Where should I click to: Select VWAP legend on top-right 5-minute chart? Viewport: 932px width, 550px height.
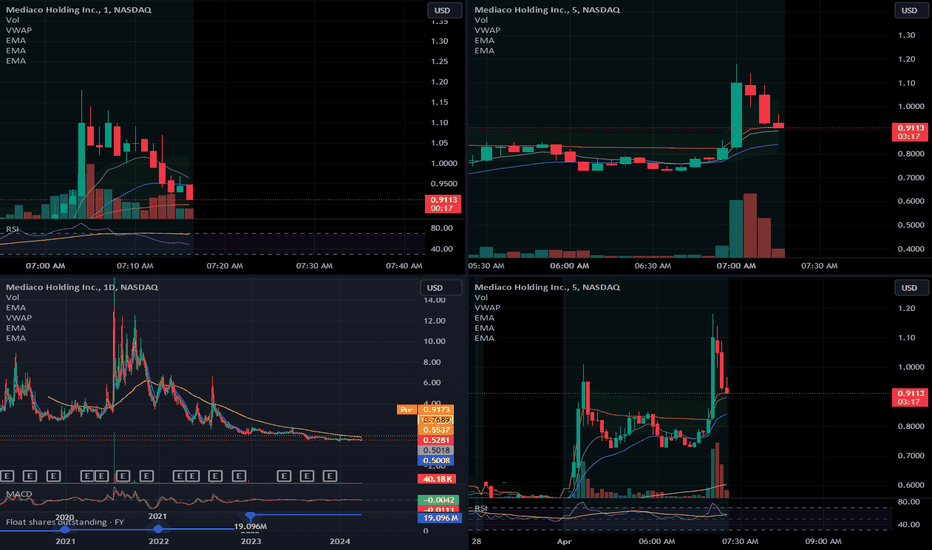(487, 30)
